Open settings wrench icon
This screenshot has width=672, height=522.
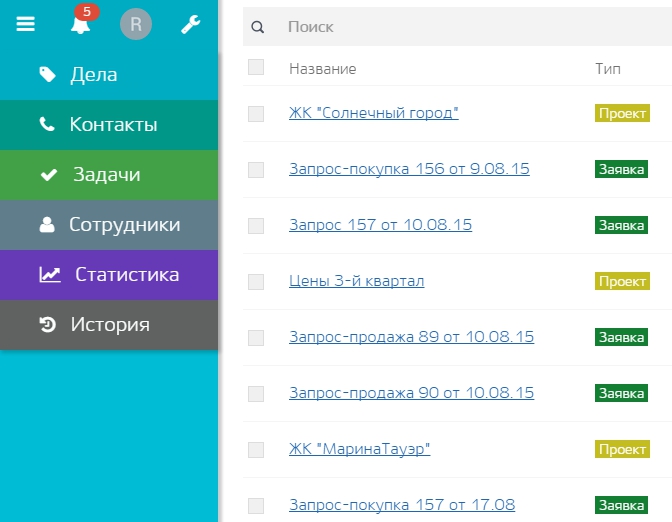click(x=190, y=24)
